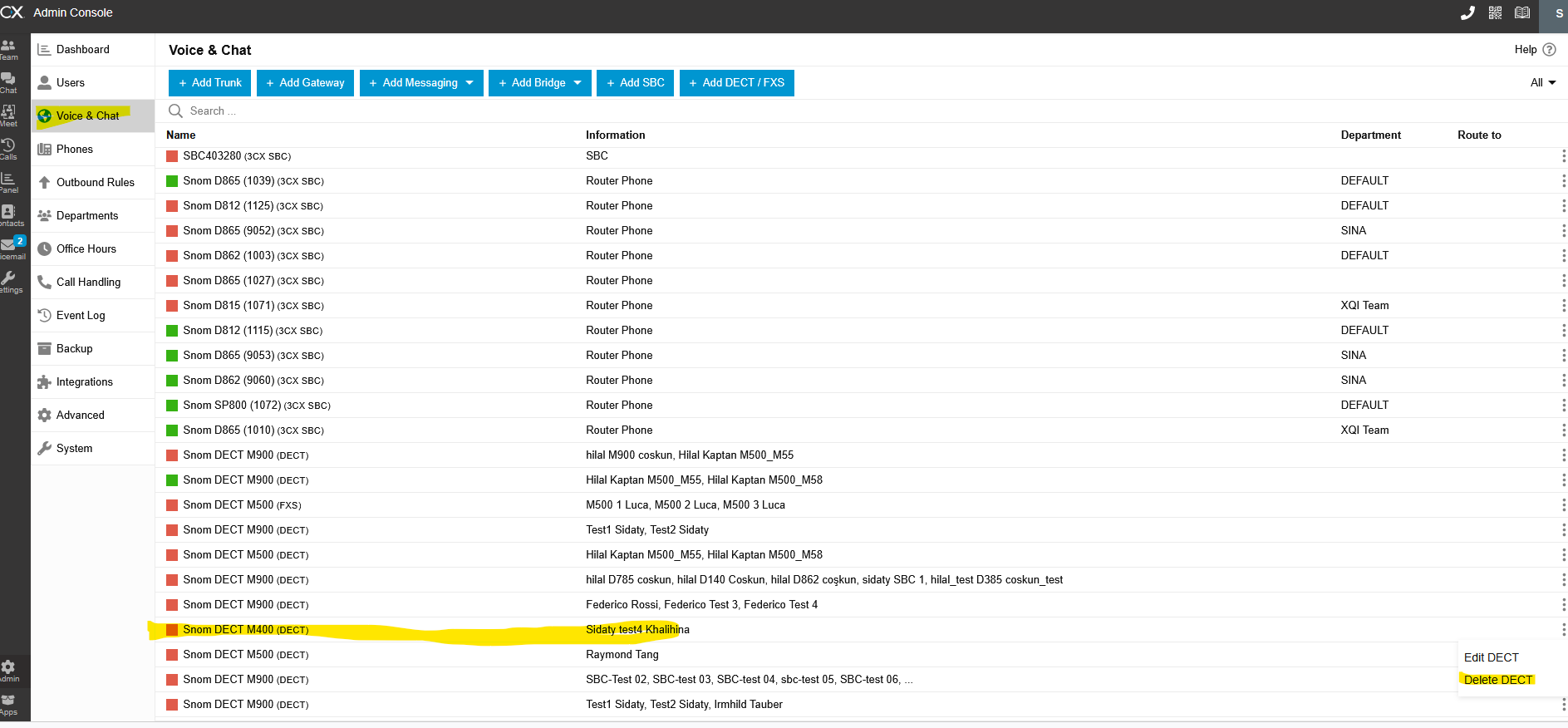This screenshot has width=1568, height=728.
Task: Select row Snom D865 (9053)
Action: tap(861, 356)
